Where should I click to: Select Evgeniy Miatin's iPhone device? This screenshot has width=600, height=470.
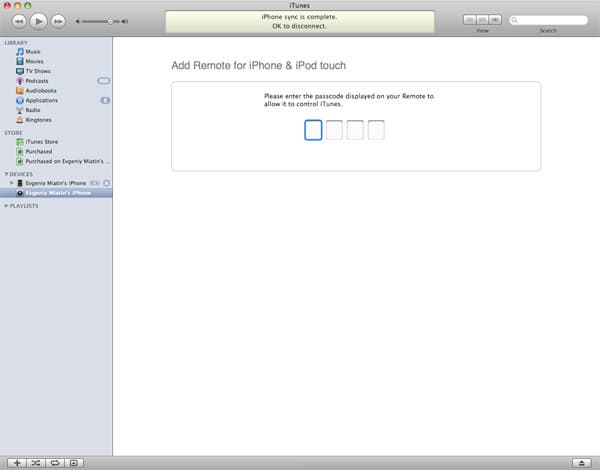pyautogui.click(x=55, y=183)
